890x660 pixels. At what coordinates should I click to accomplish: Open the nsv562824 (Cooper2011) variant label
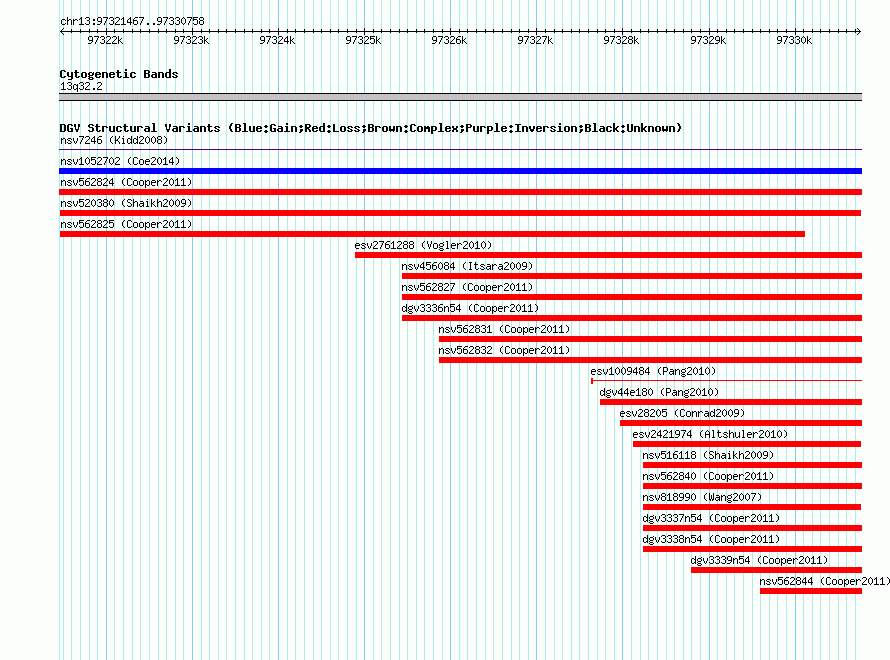(x=126, y=182)
